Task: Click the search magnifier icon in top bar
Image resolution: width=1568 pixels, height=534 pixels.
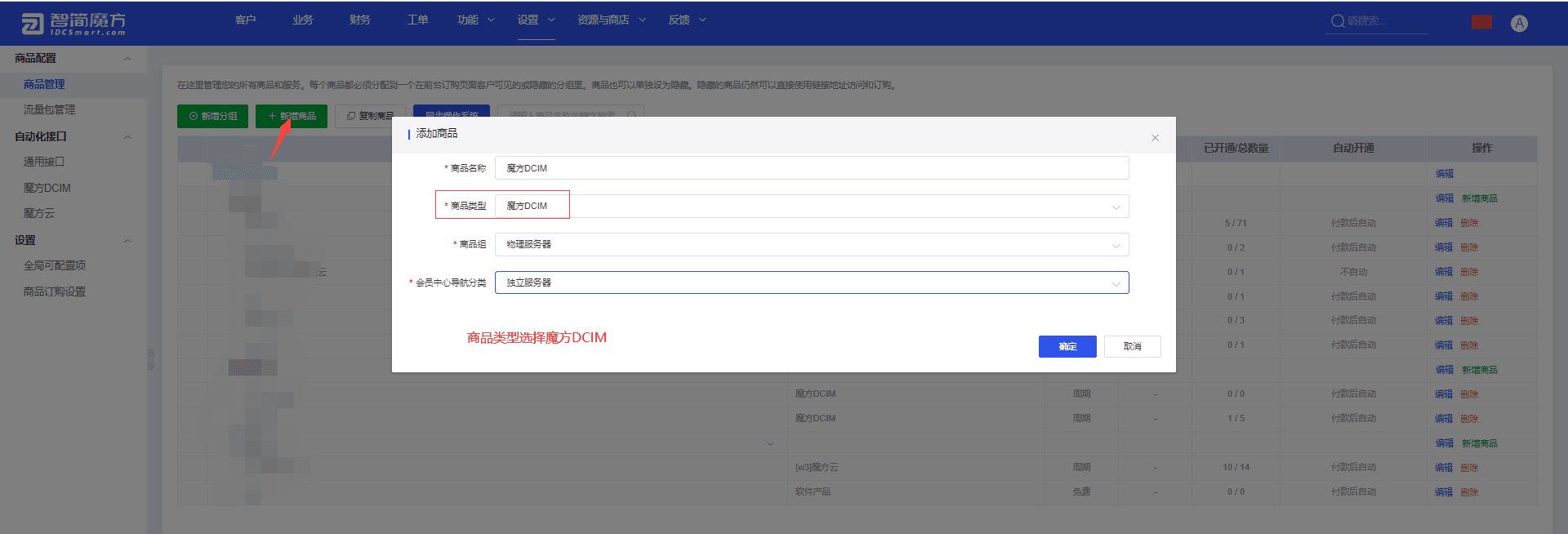Action: [1338, 21]
